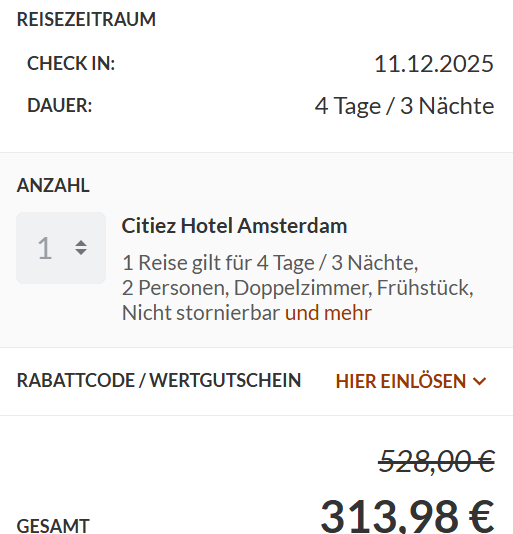Image resolution: width=513 pixels, height=534 pixels.
Task: Click the total price 313,98 €
Action: (407, 516)
